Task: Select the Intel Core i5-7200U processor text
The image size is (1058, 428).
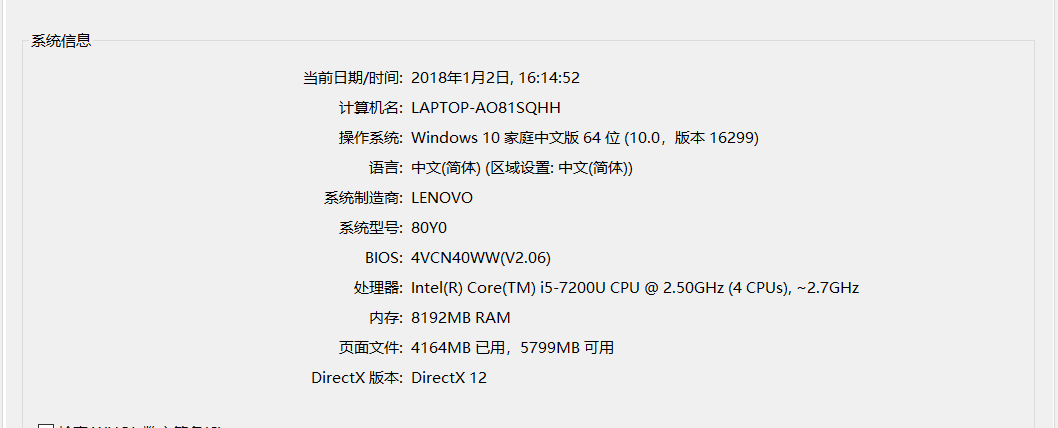Action: (634, 288)
